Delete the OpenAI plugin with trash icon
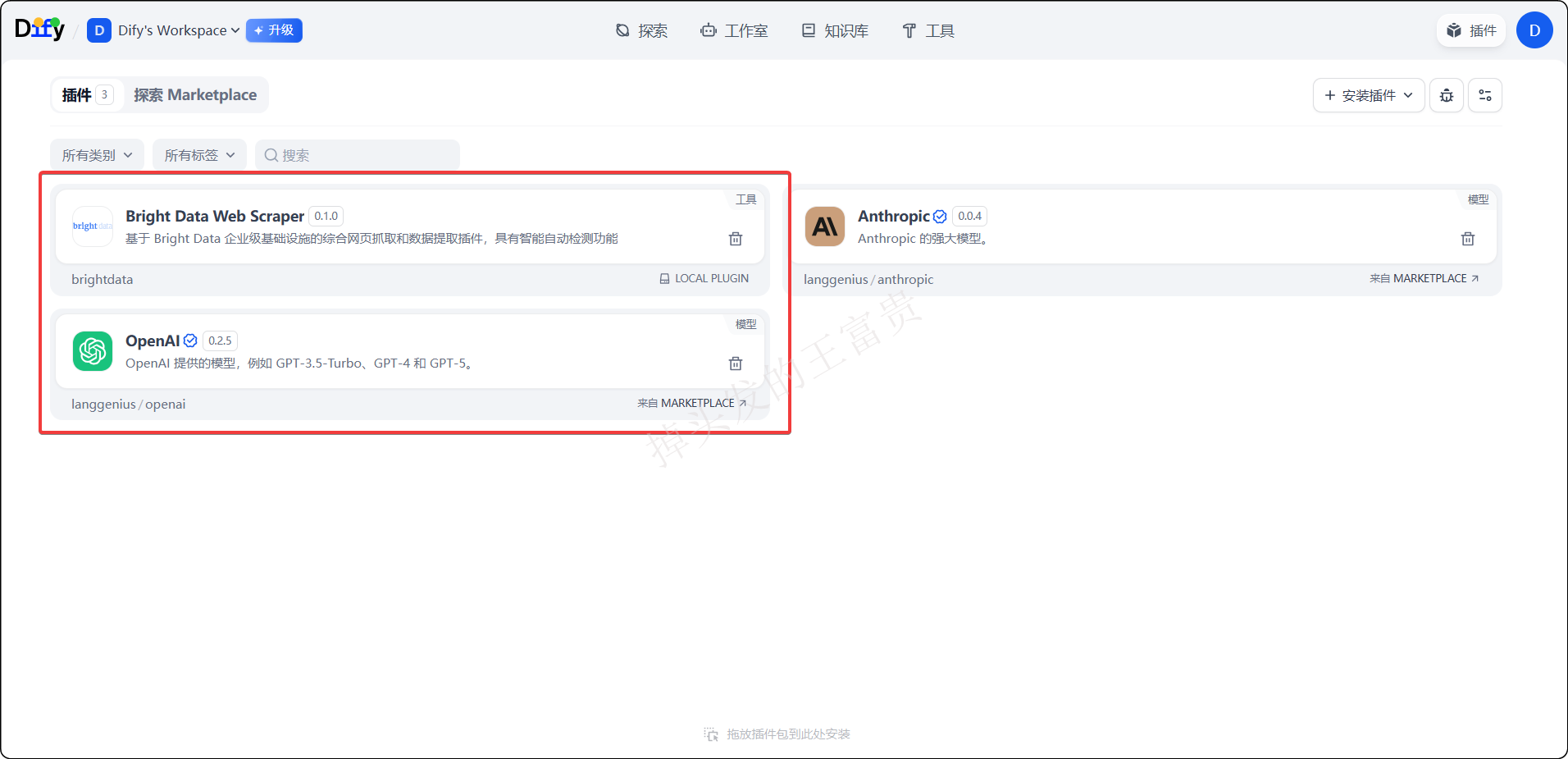This screenshot has height=759, width=1568. [x=736, y=363]
